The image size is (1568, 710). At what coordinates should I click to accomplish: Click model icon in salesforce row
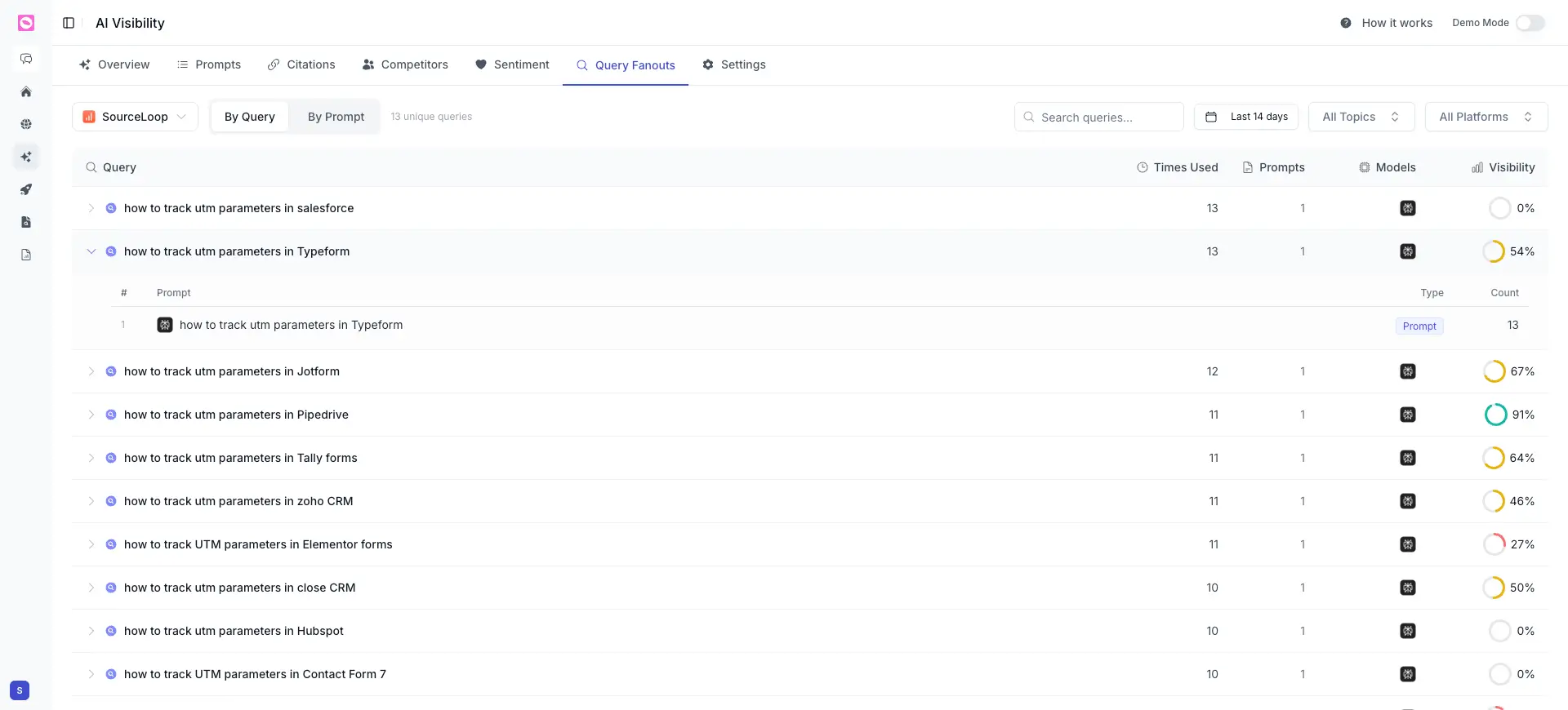point(1408,208)
